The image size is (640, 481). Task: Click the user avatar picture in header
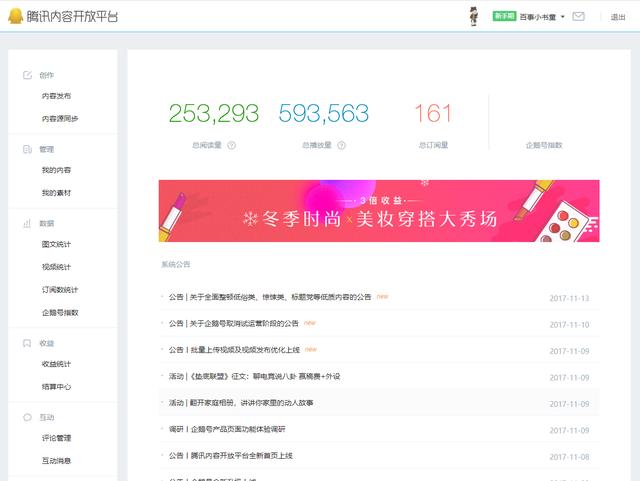coord(473,16)
